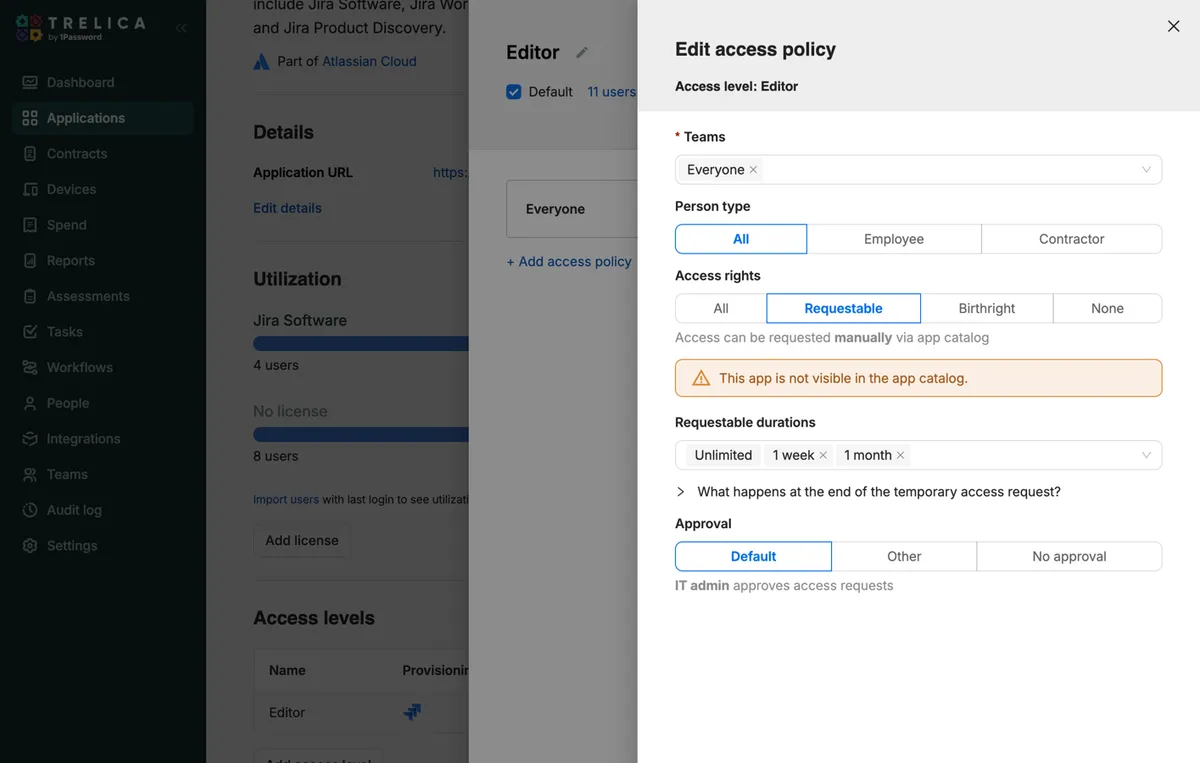1200x763 pixels.
Task: Click the Audit log clock icon in the sidebar
Action: (x=30, y=510)
